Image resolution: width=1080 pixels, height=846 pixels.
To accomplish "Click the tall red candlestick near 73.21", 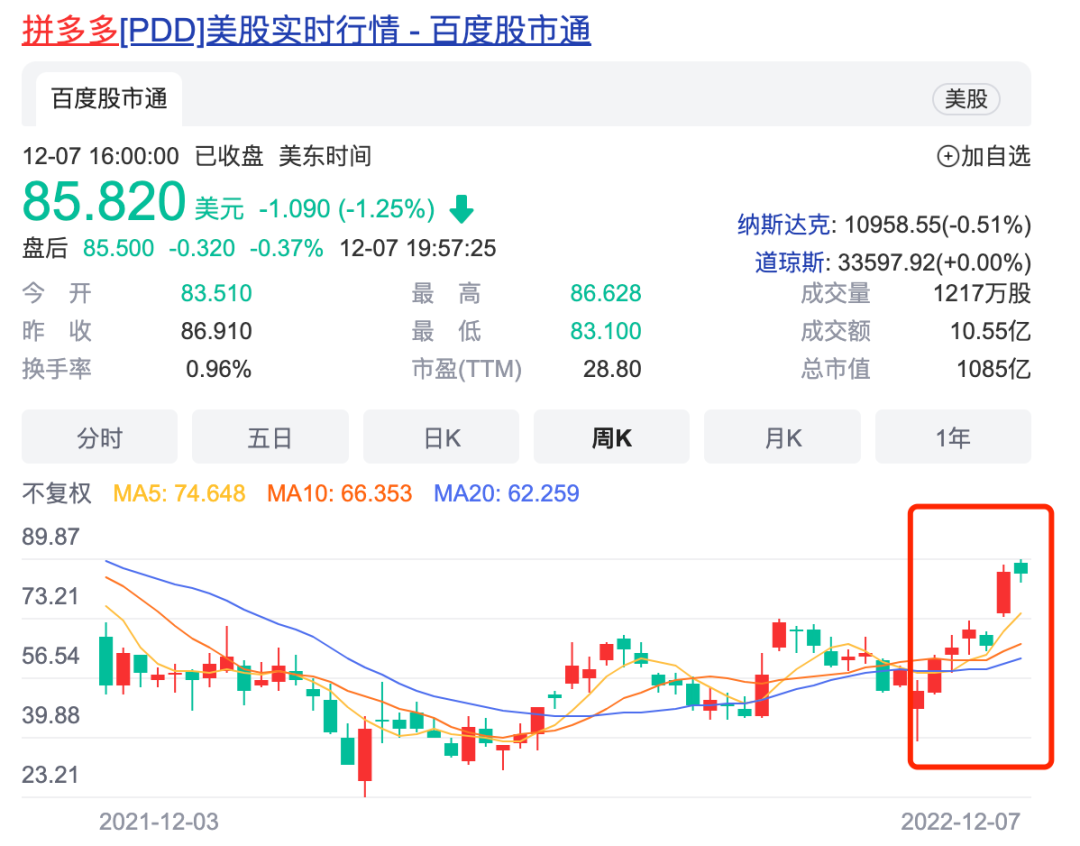I will 1004,591.
